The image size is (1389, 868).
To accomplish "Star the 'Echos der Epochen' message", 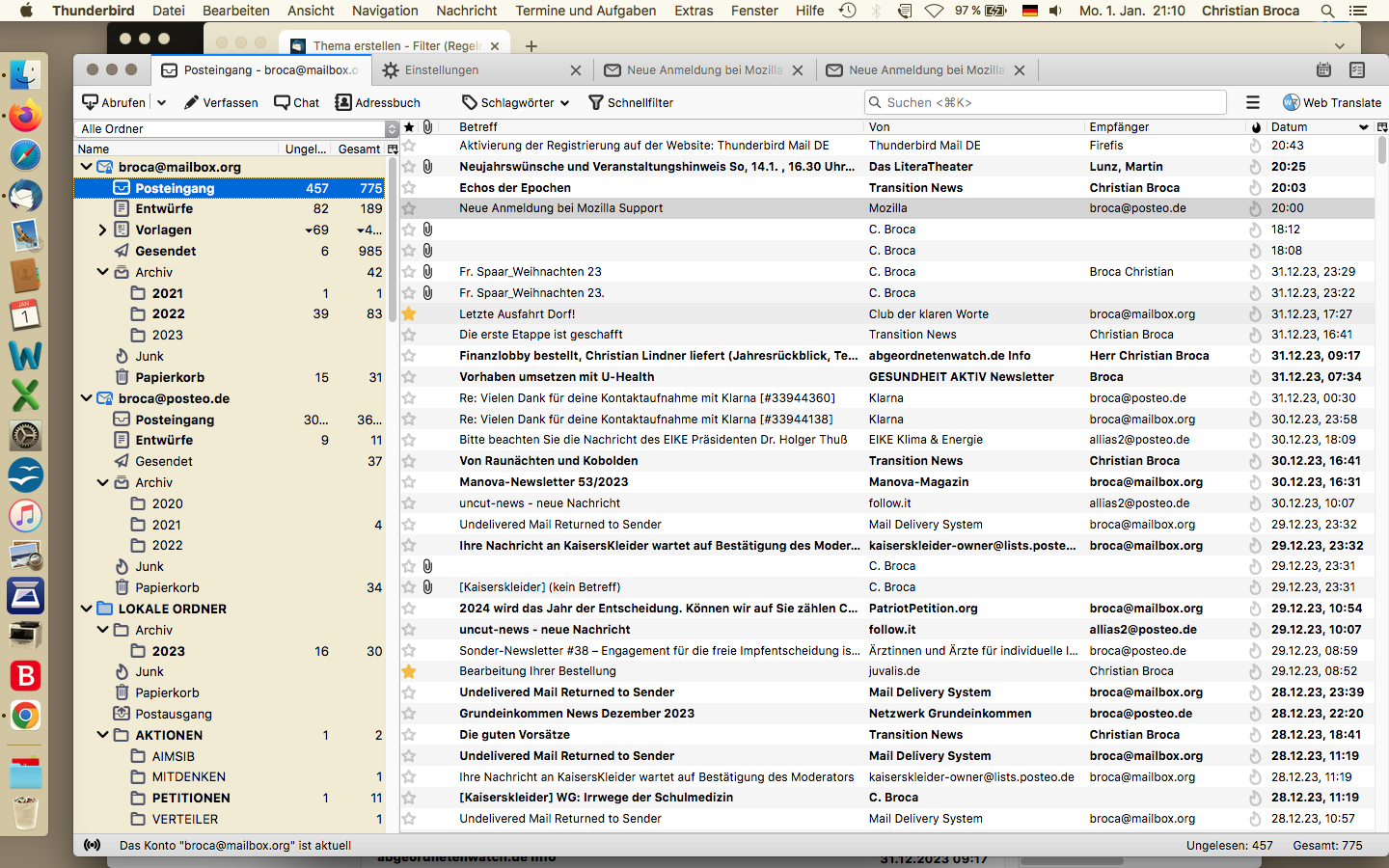I will (x=409, y=188).
